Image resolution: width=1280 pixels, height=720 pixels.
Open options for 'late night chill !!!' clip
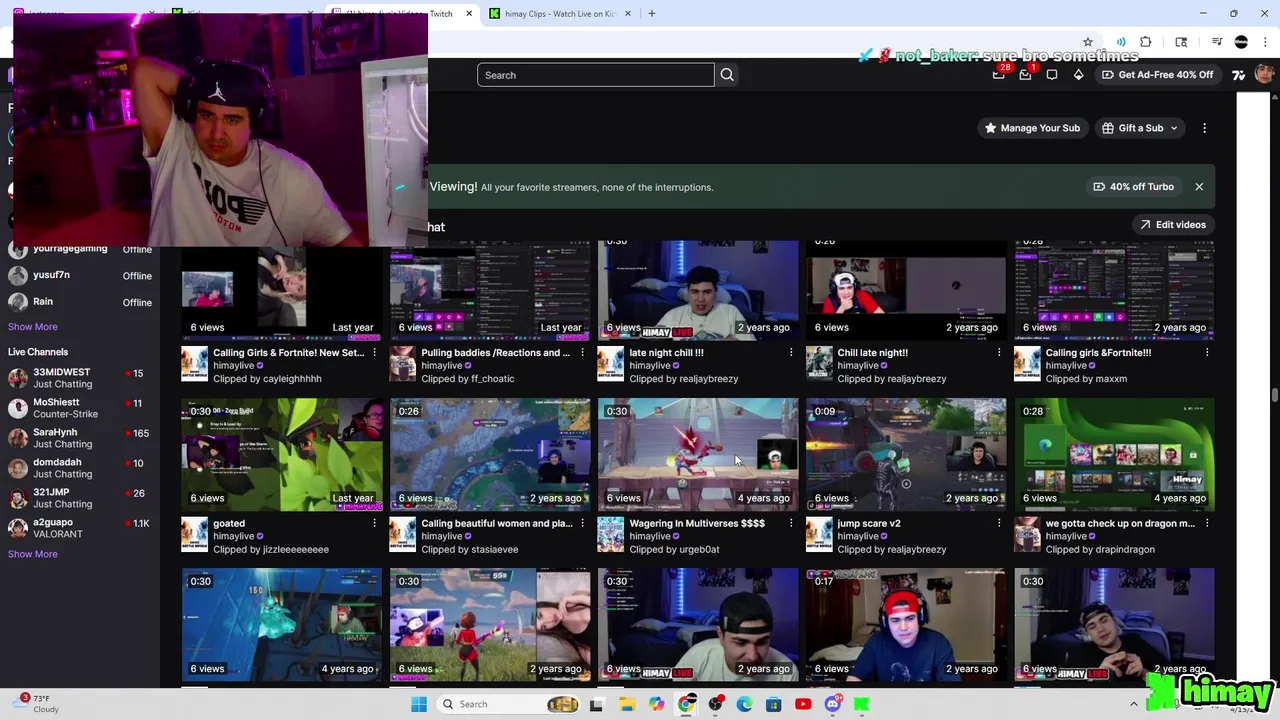click(x=791, y=353)
